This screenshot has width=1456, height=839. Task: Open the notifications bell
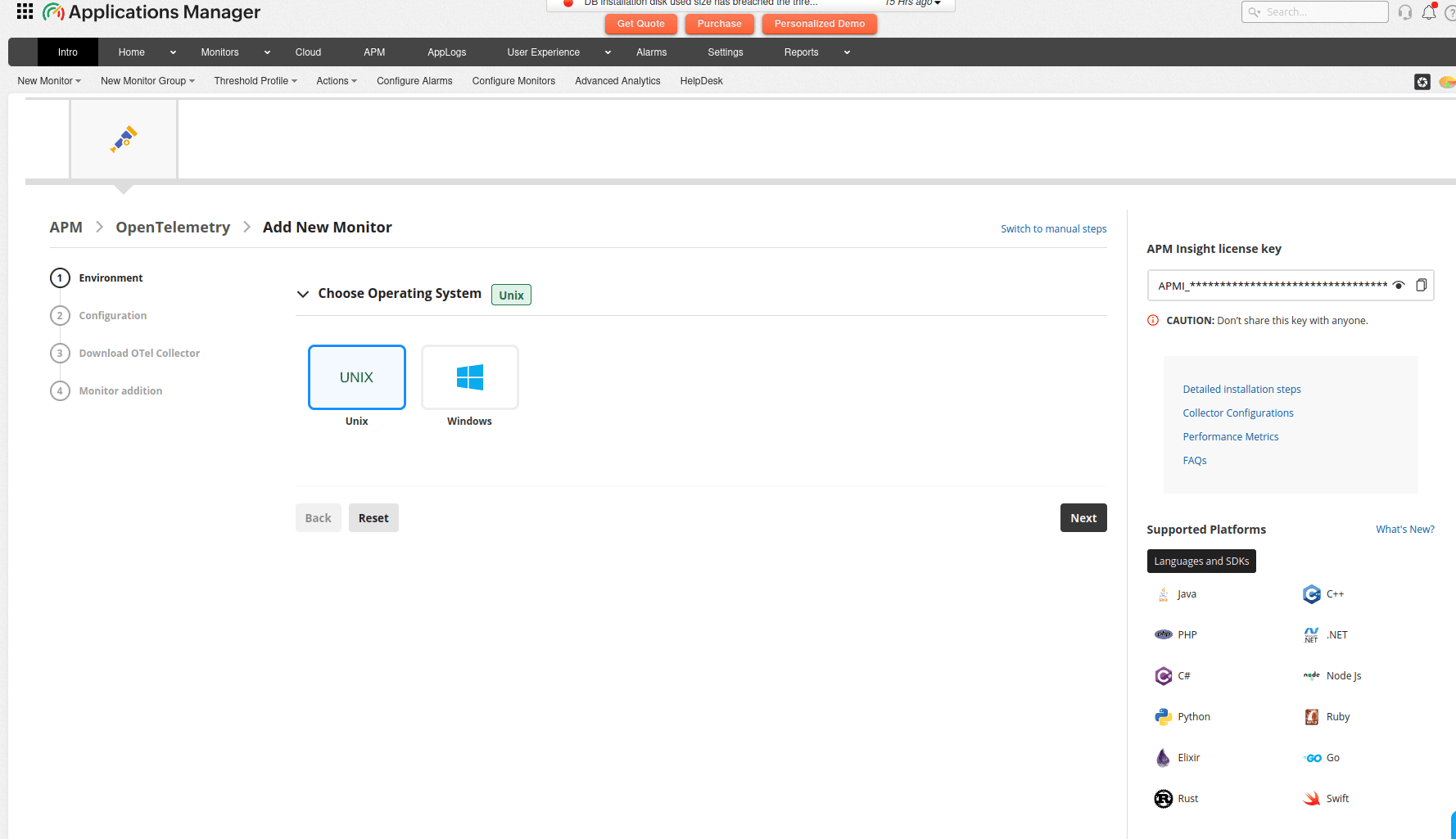(1429, 12)
